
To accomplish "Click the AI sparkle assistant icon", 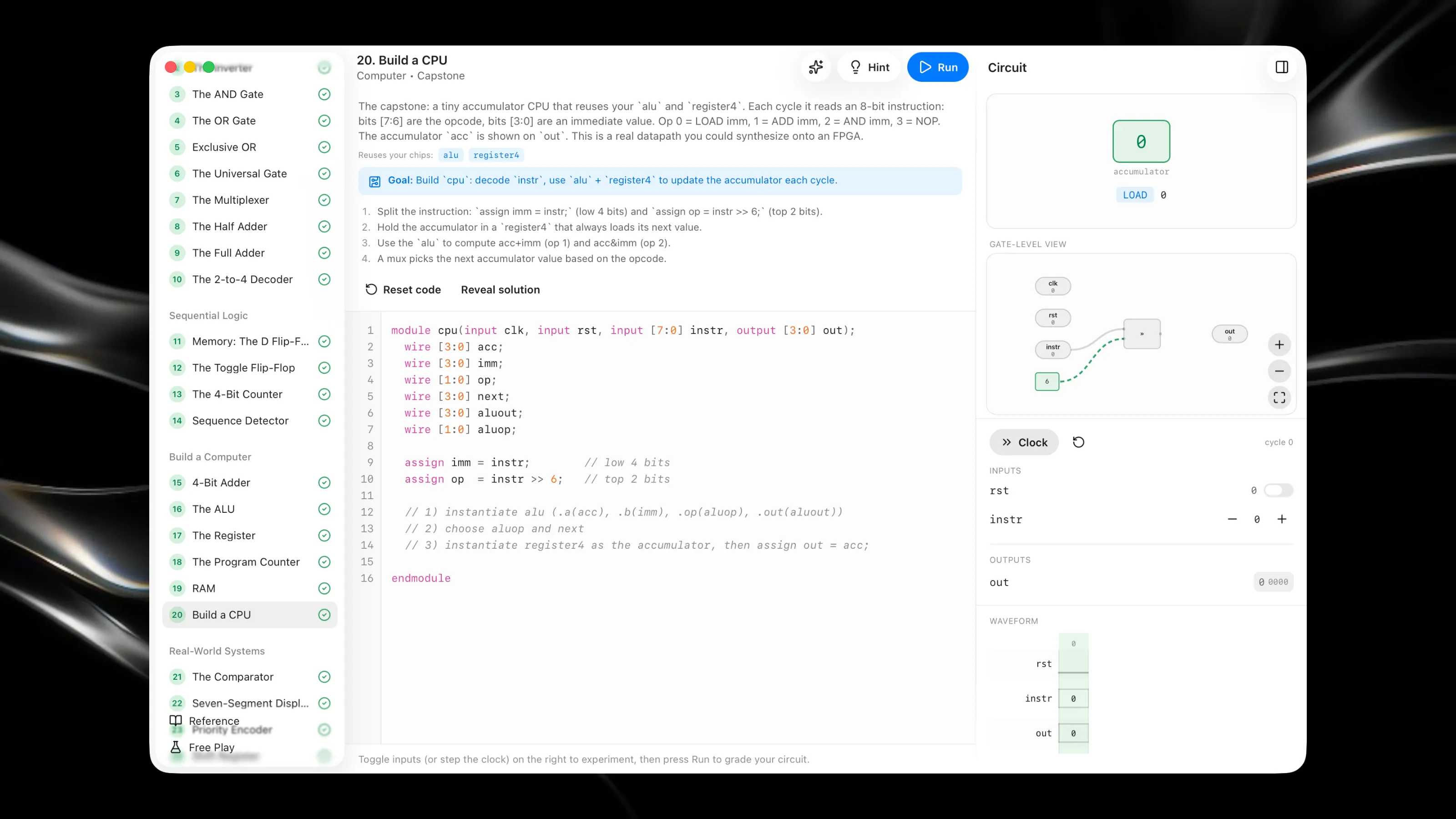I will (x=816, y=67).
